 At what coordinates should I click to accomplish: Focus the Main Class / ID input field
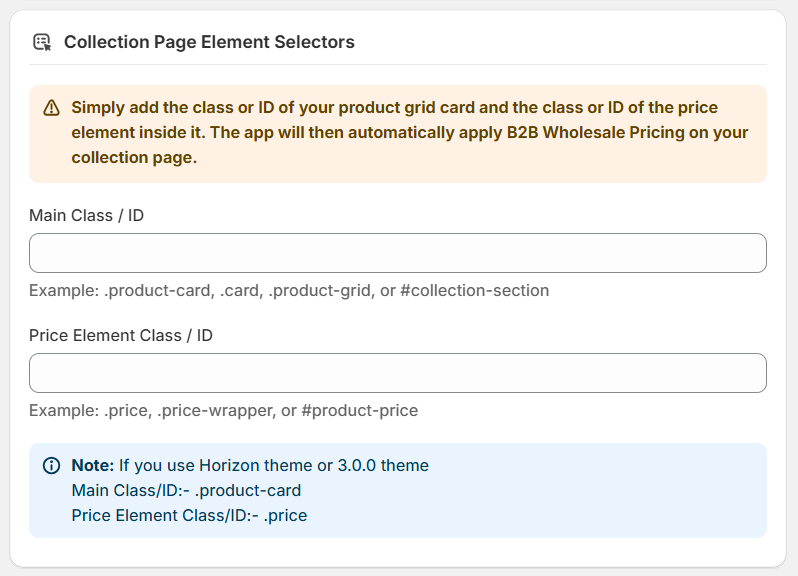(x=398, y=253)
